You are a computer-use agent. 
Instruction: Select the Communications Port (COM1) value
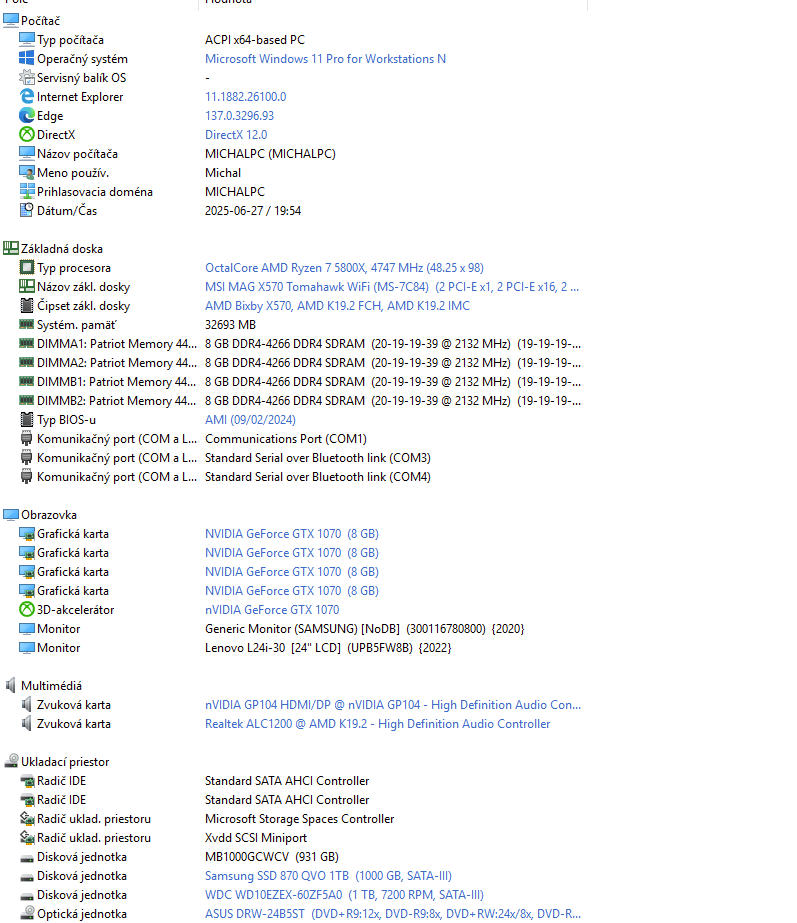tap(285, 439)
